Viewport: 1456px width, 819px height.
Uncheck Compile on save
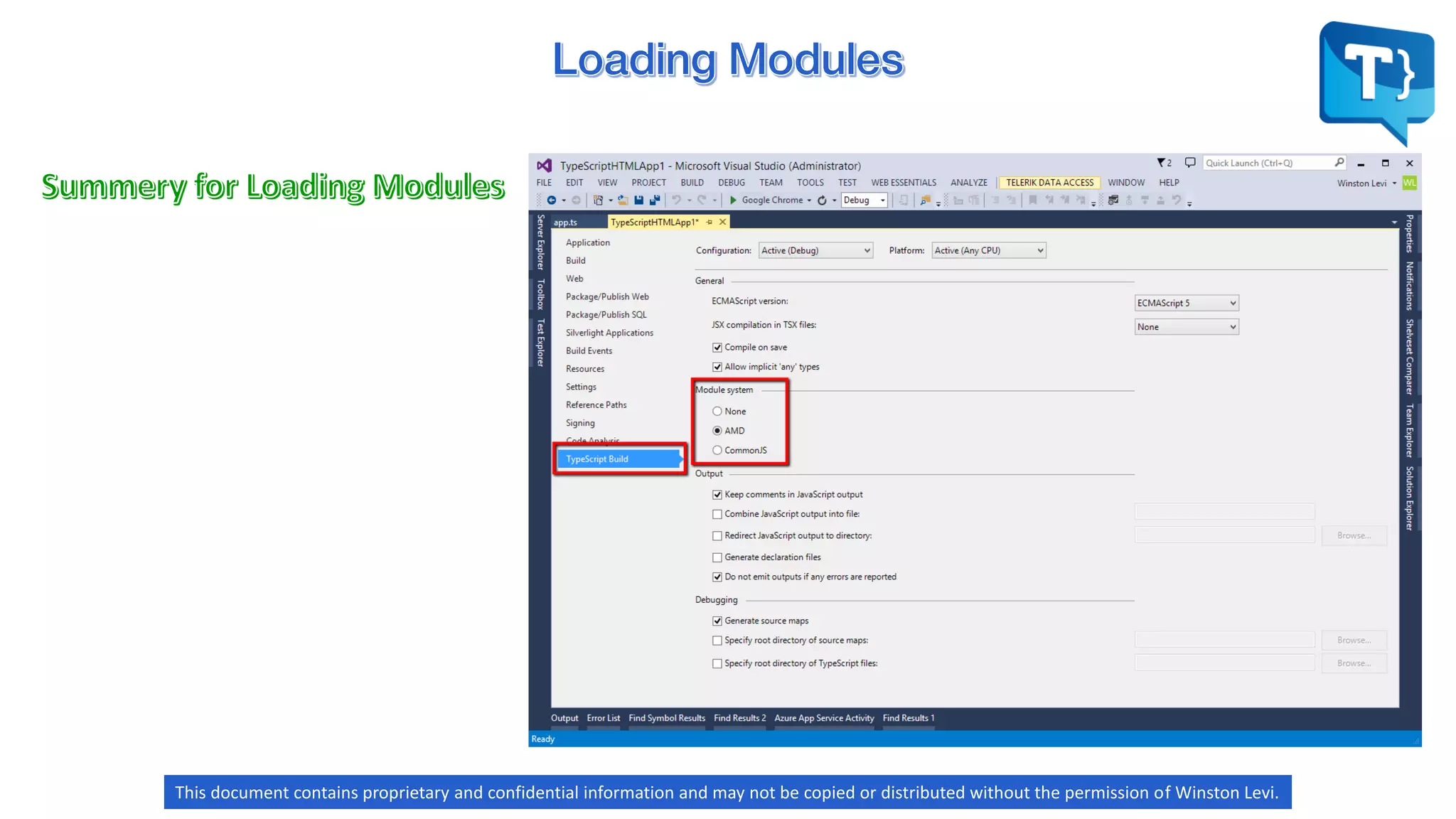click(717, 348)
